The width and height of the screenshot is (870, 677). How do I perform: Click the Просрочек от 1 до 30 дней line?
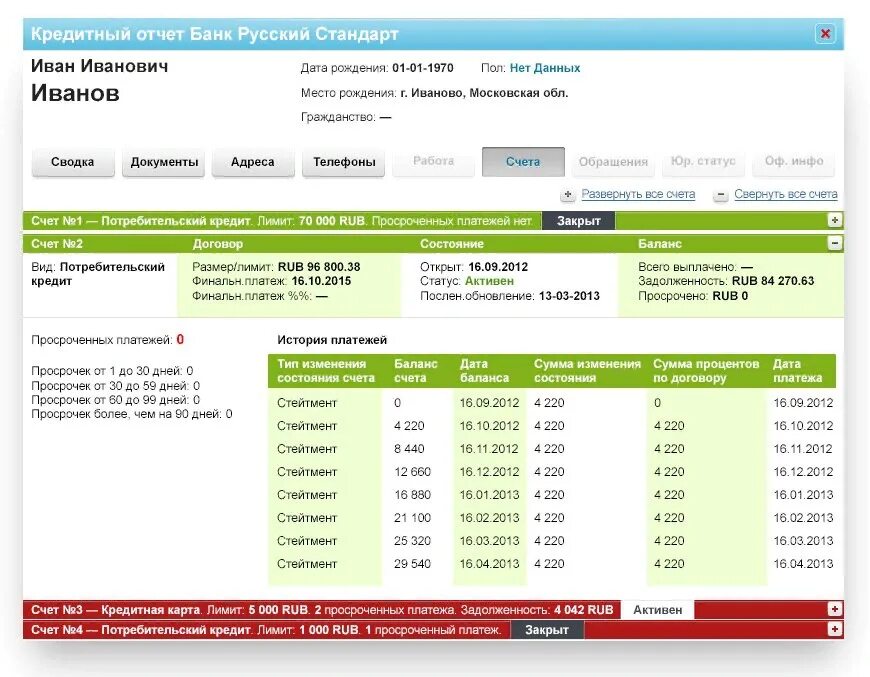click(x=112, y=371)
